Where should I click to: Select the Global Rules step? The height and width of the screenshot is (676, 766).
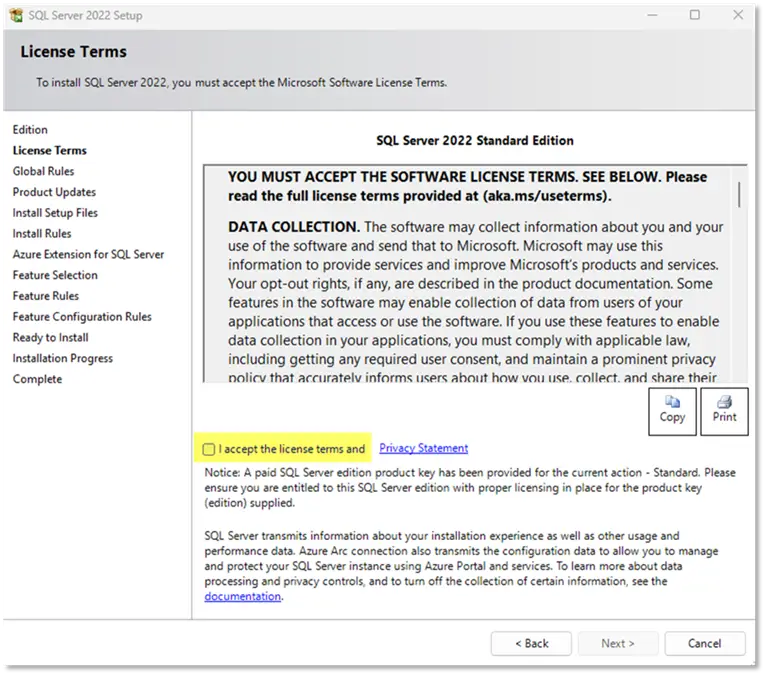[x=43, y=171]
